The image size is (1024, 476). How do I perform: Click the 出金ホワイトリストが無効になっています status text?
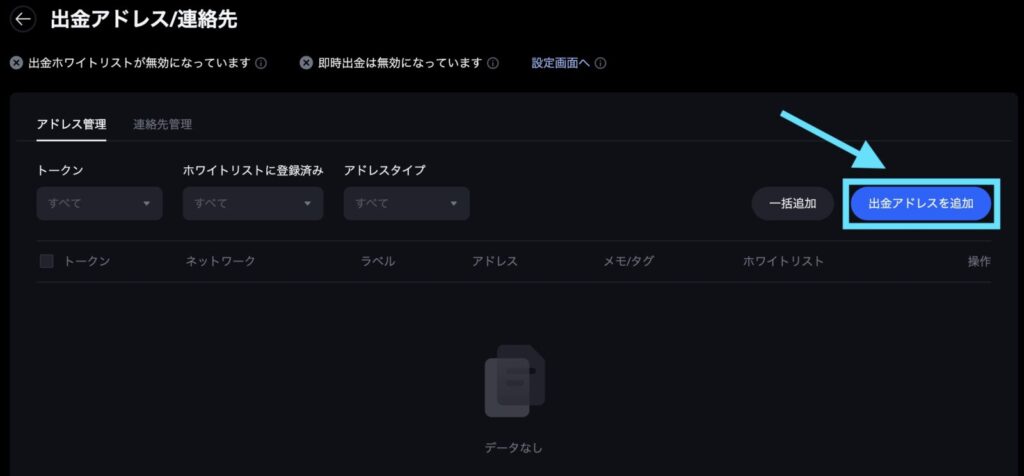pos(140,63)
